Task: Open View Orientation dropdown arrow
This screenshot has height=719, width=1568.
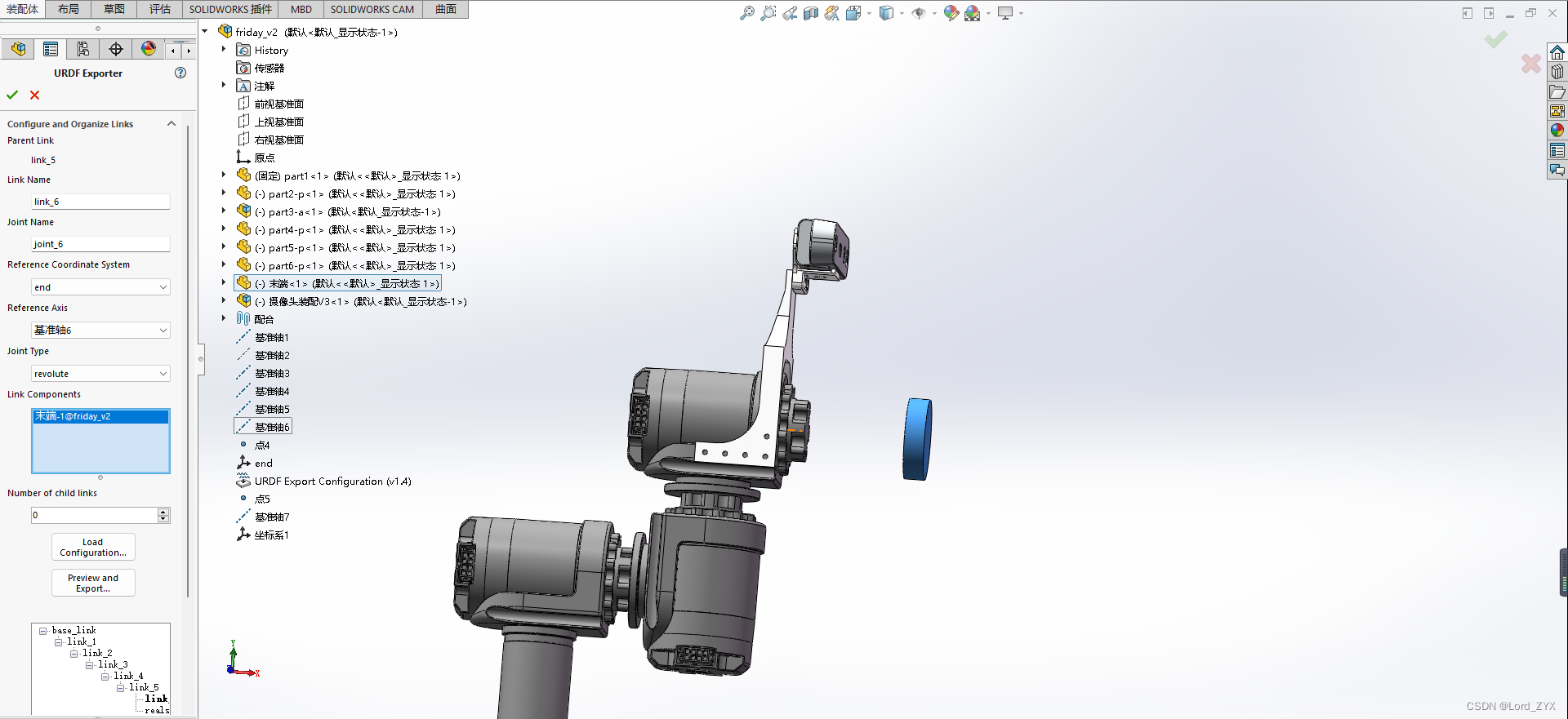Action: [869, 13]
